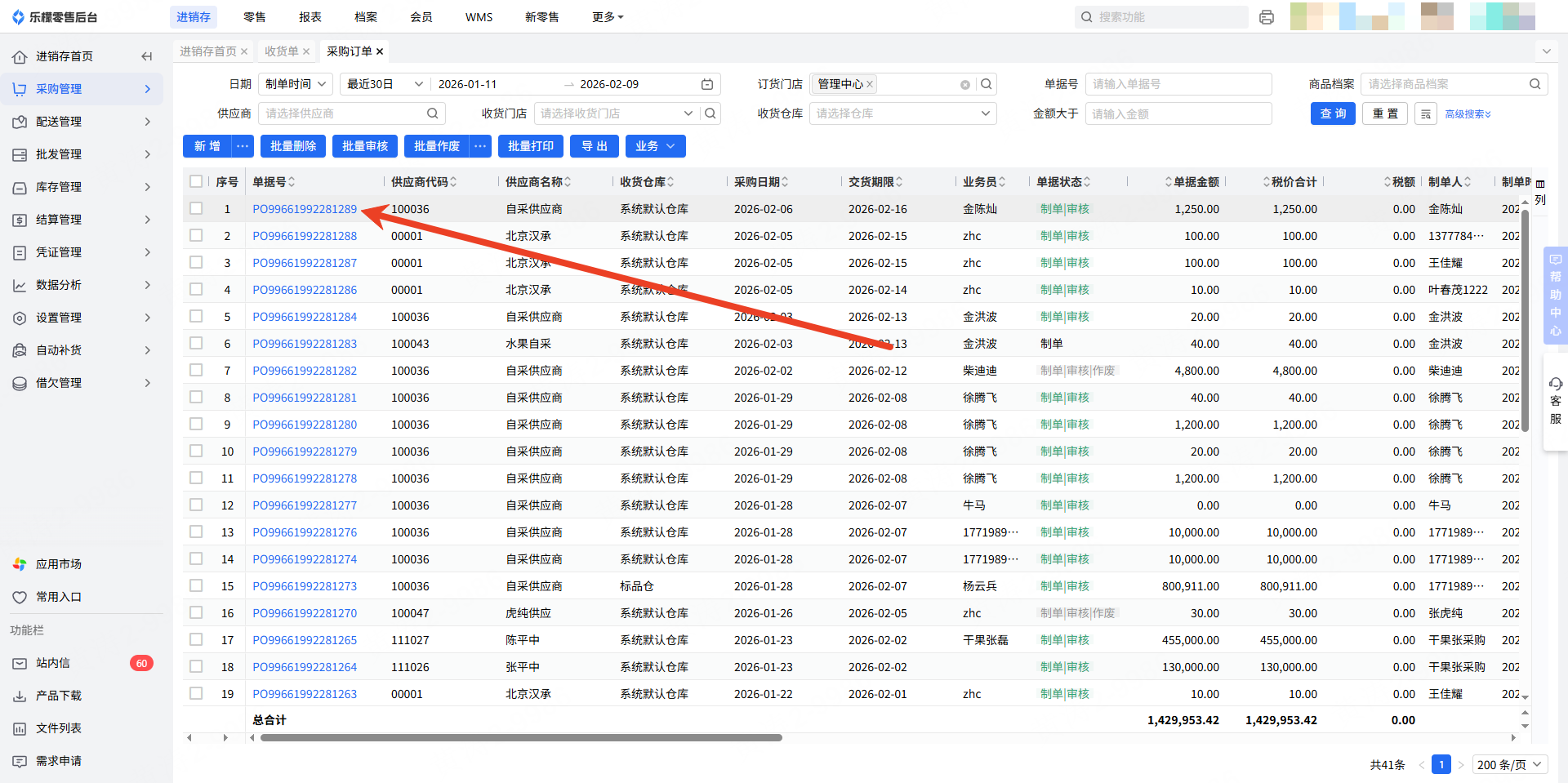Select checkbox for order PO99661992281284
Viewport: 1568px width, 783px height.
click(196, 316)
